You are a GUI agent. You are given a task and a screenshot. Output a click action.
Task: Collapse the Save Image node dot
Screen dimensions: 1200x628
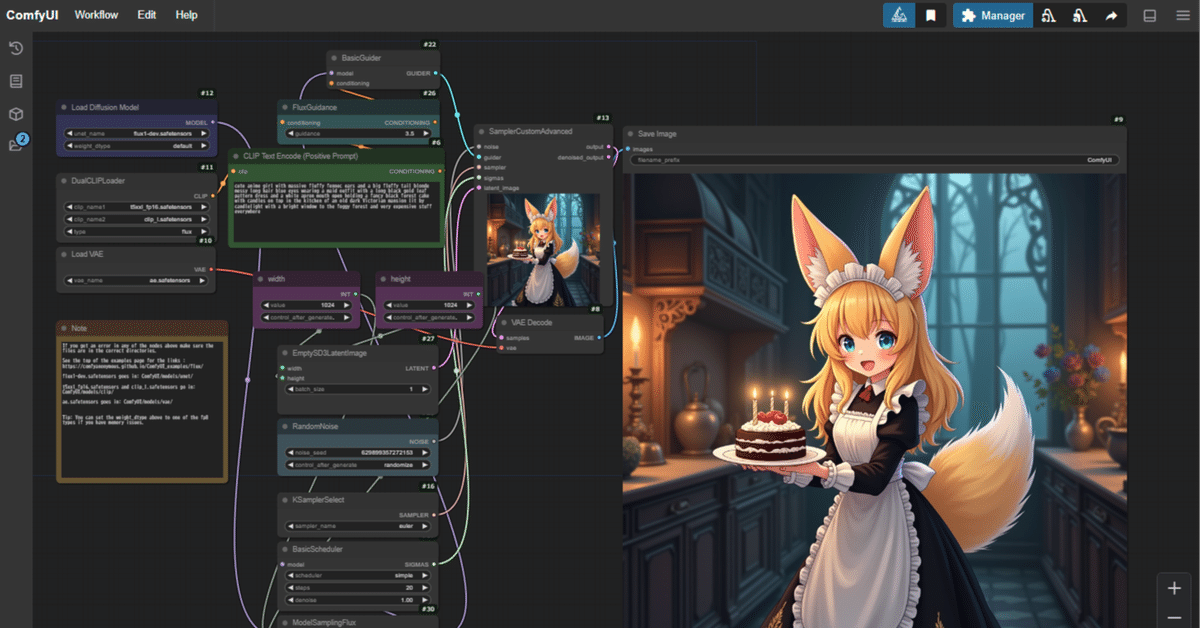pos(630,133)
